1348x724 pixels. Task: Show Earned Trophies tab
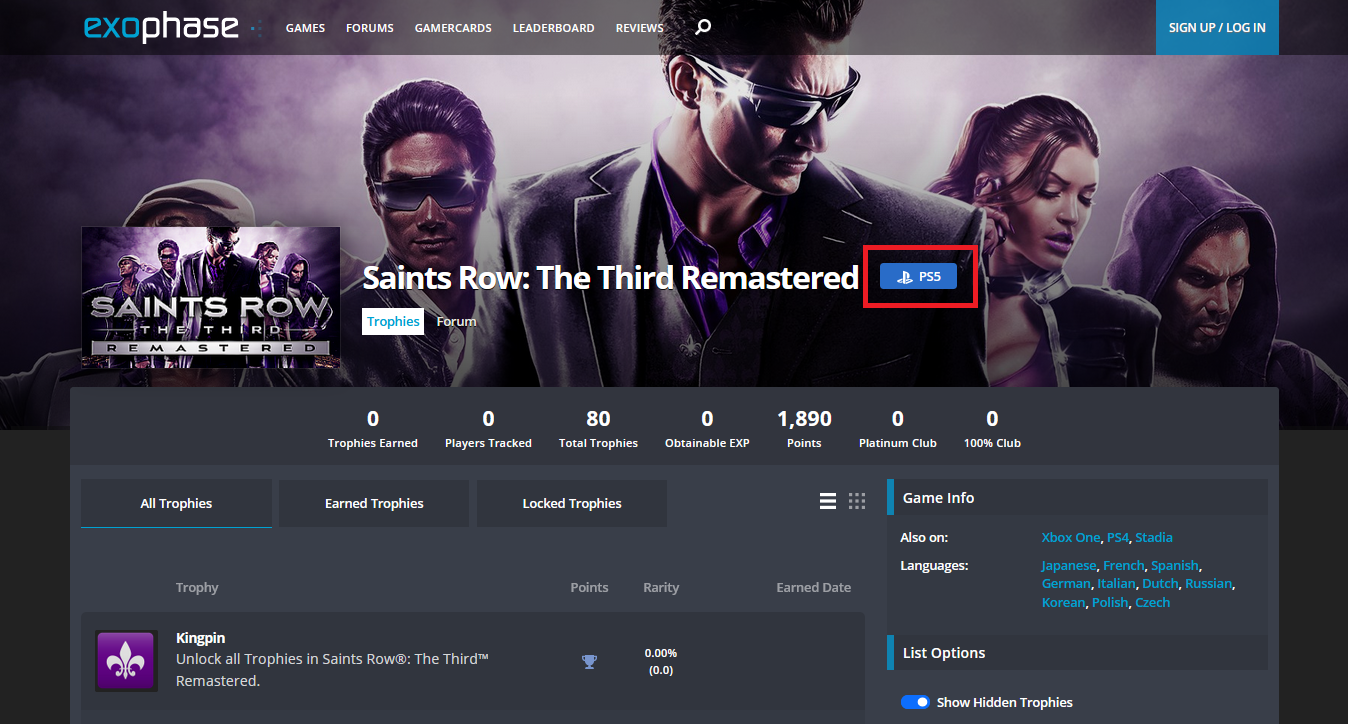click(x=374, y=503)
